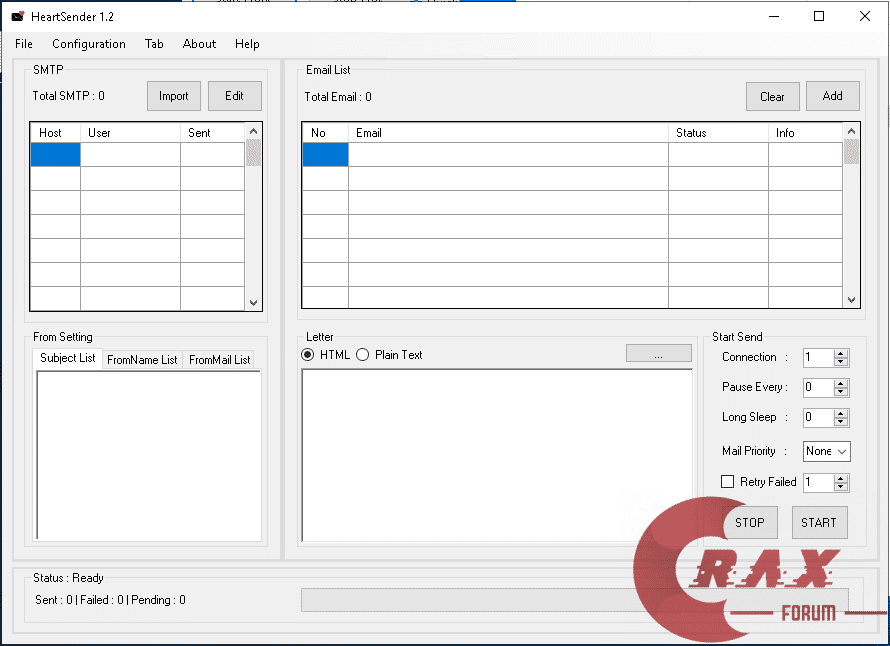Viewport: 890px width, 646px height.
Task: Enable the Retry Failed checkbox
Action: tap(728, 482)
